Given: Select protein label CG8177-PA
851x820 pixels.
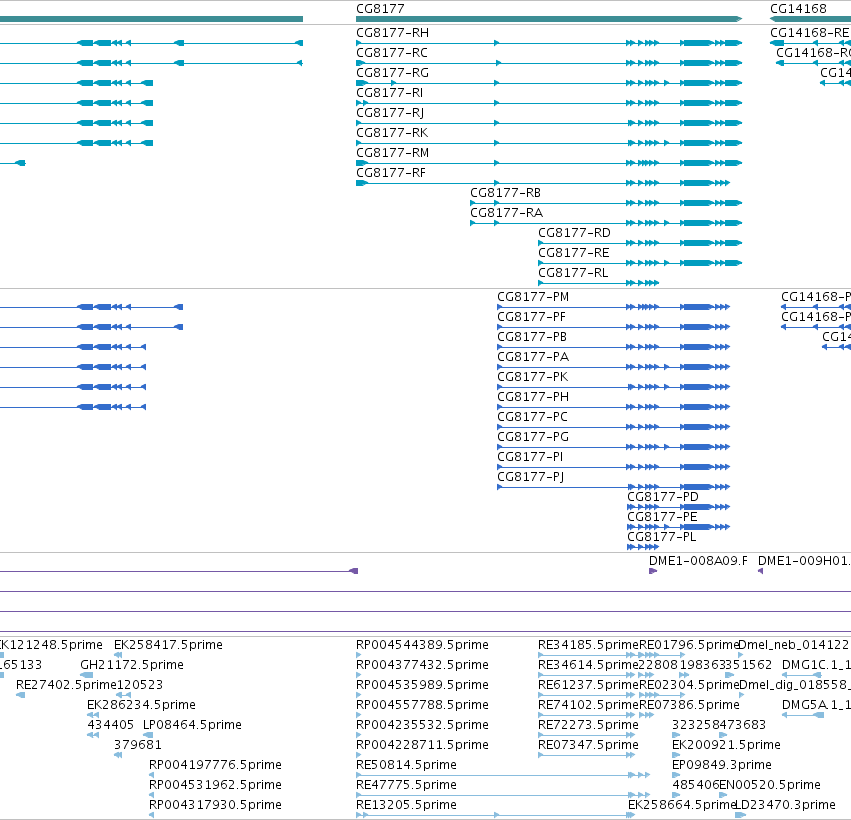Looking at the screenshot, I should click(x=533, y=357).
